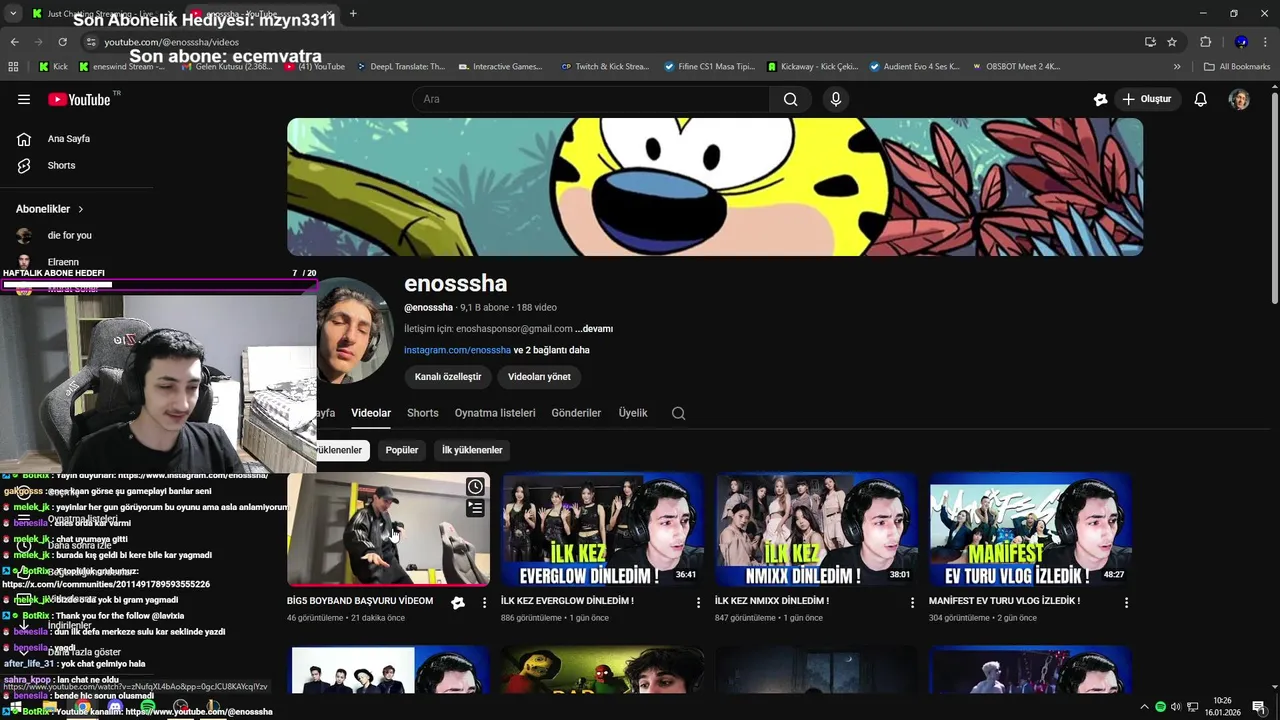Open a new browser tab with plus

pos(353,13)
